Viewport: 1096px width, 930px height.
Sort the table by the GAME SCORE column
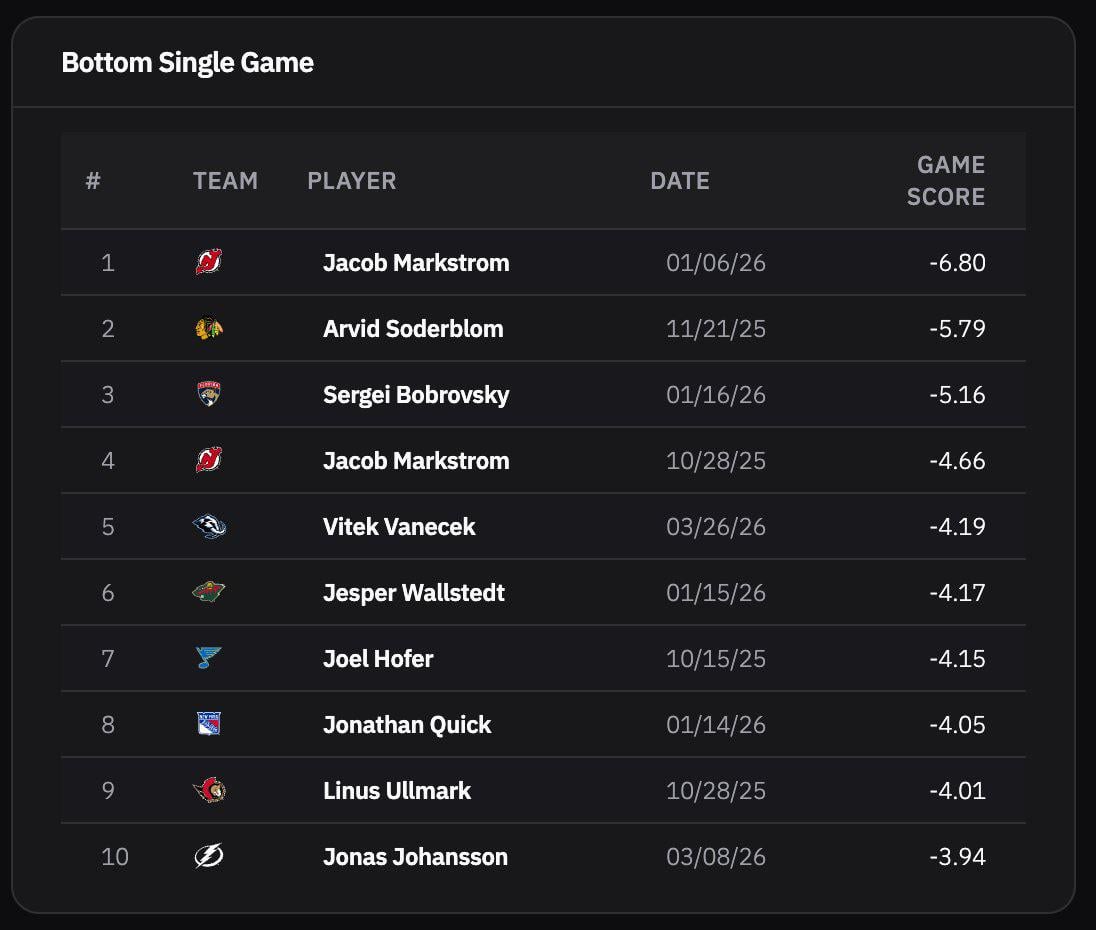[944, 180]
